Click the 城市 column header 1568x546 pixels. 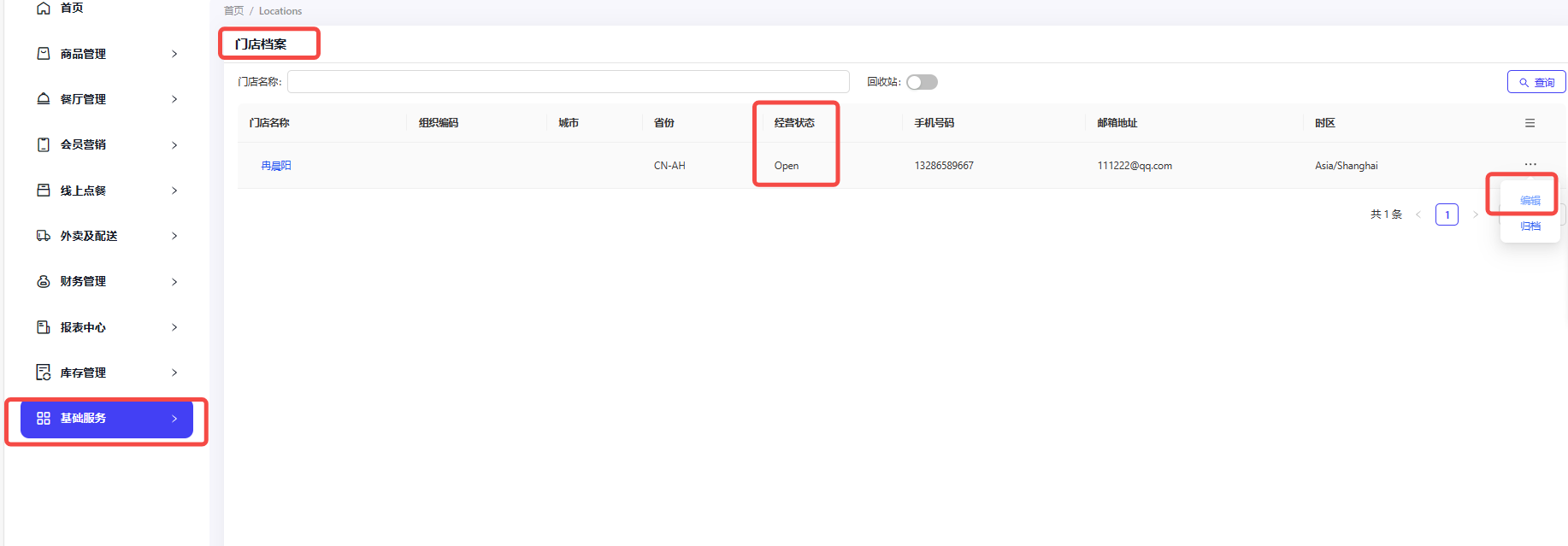coord(569,123)
